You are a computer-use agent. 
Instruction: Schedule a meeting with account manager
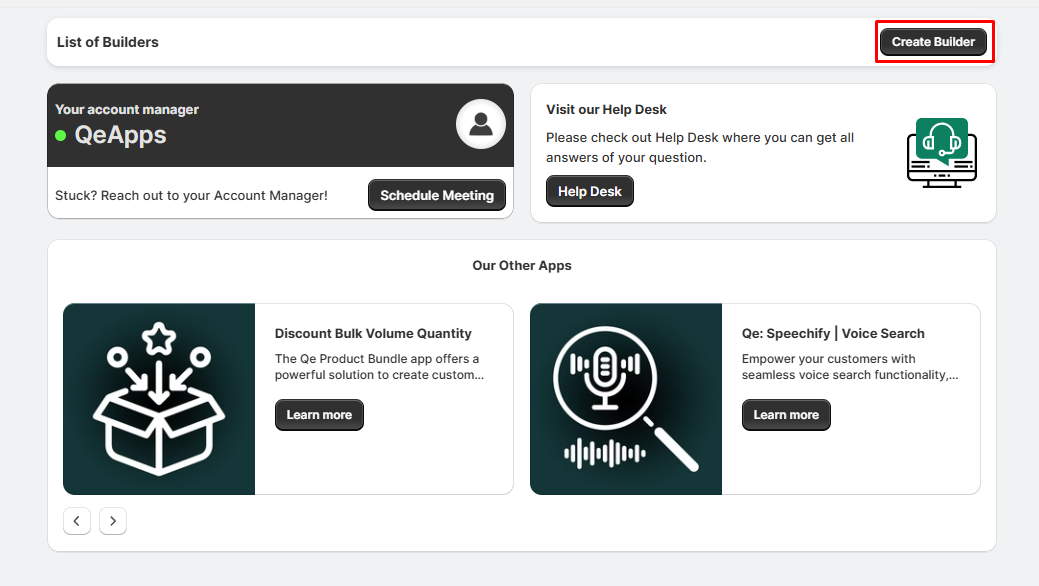[437, 195]
